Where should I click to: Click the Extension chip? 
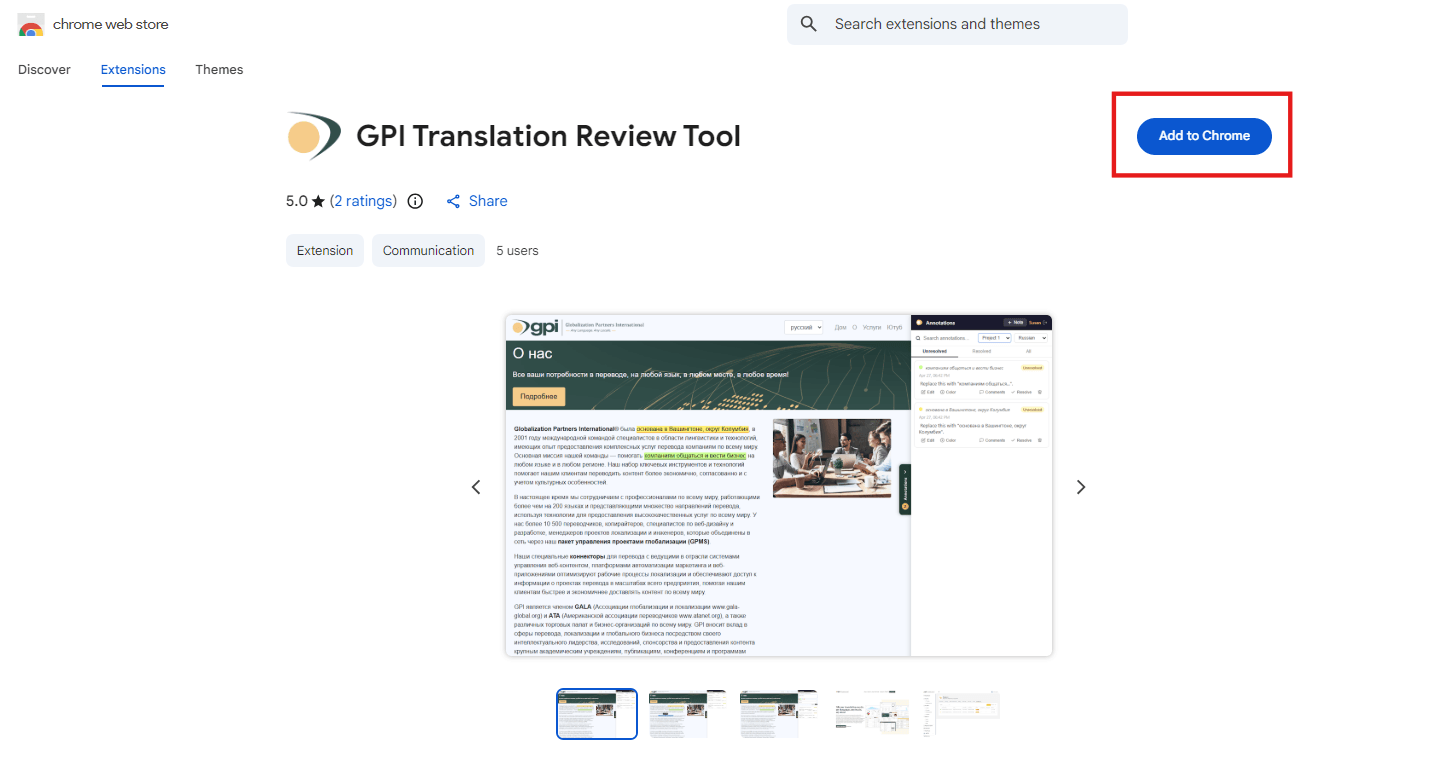(325, 251)
